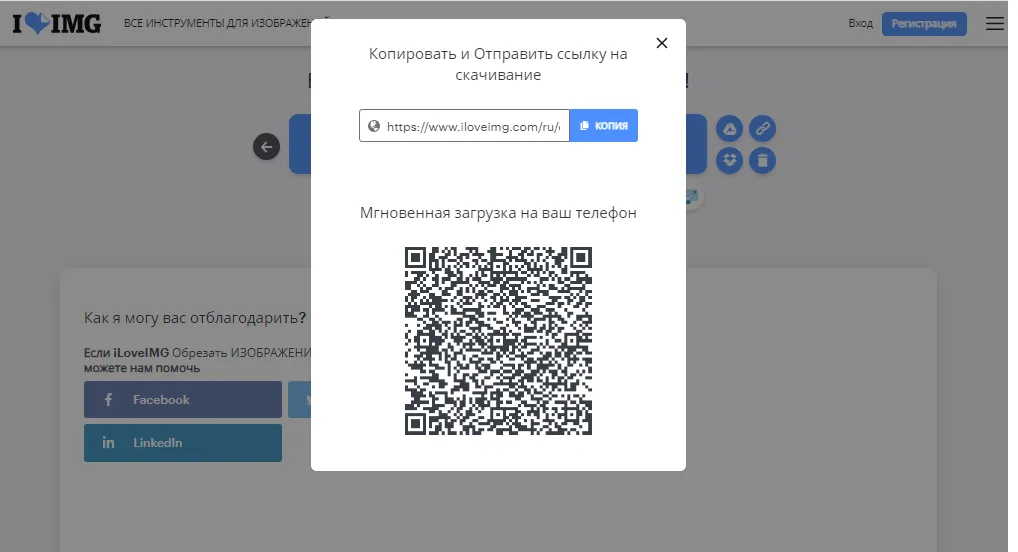Go back with the round arrow button
This screenshot has height=552, width=1018.
(266, 147)
